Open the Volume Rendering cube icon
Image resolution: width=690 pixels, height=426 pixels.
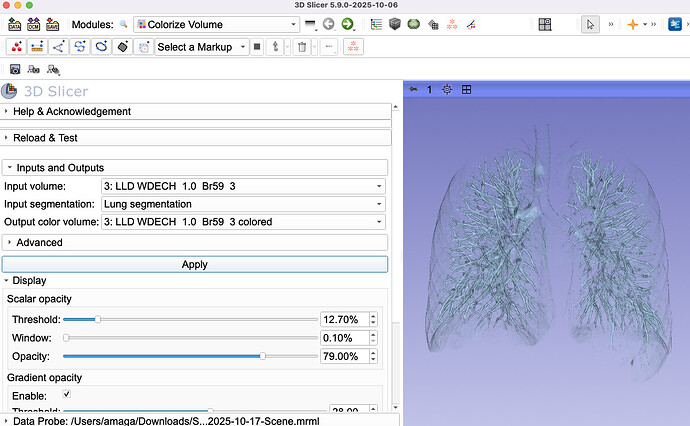click(395, 24)
